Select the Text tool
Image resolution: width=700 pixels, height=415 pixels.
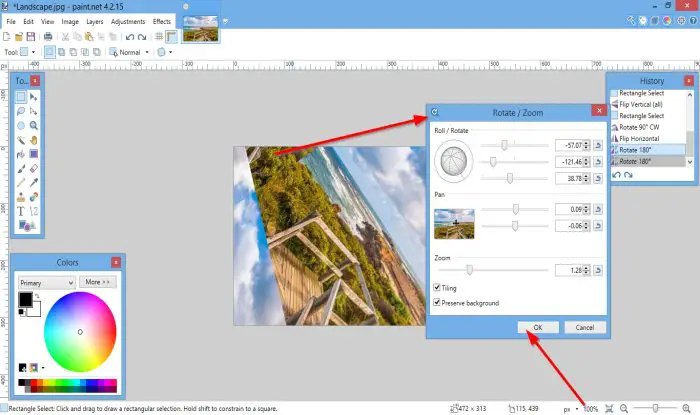tap(21, 211)
